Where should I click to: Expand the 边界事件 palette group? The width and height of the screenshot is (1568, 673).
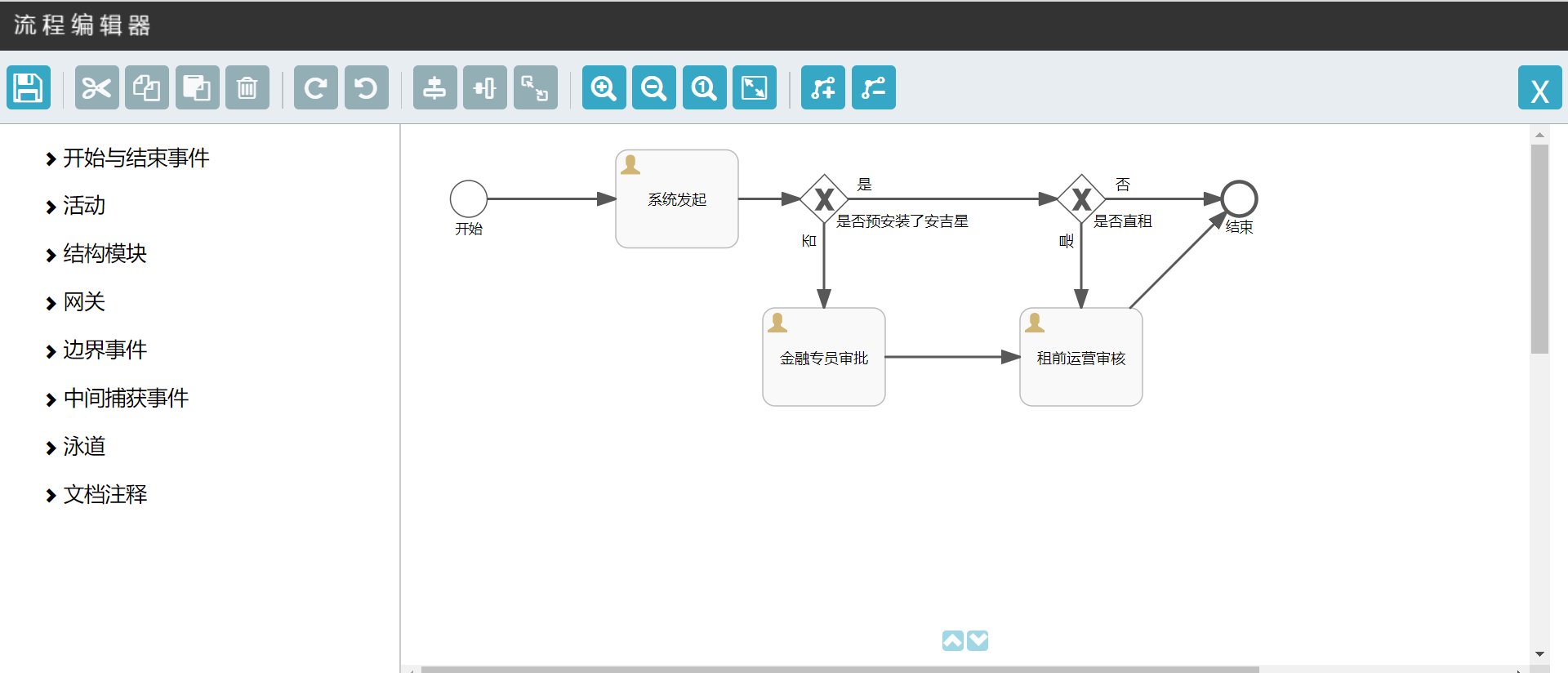coord(97,350)
